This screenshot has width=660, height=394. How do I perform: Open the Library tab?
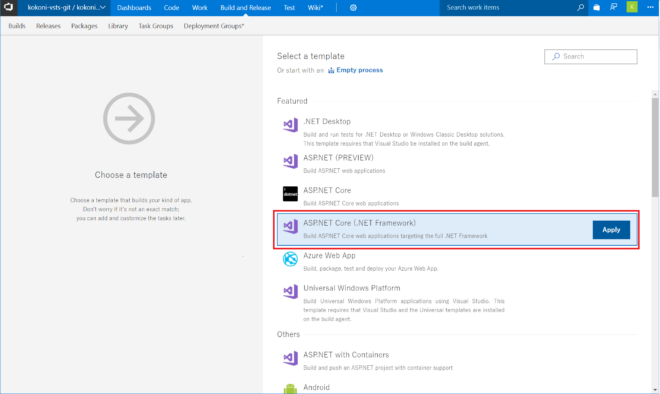coord(118,26)
